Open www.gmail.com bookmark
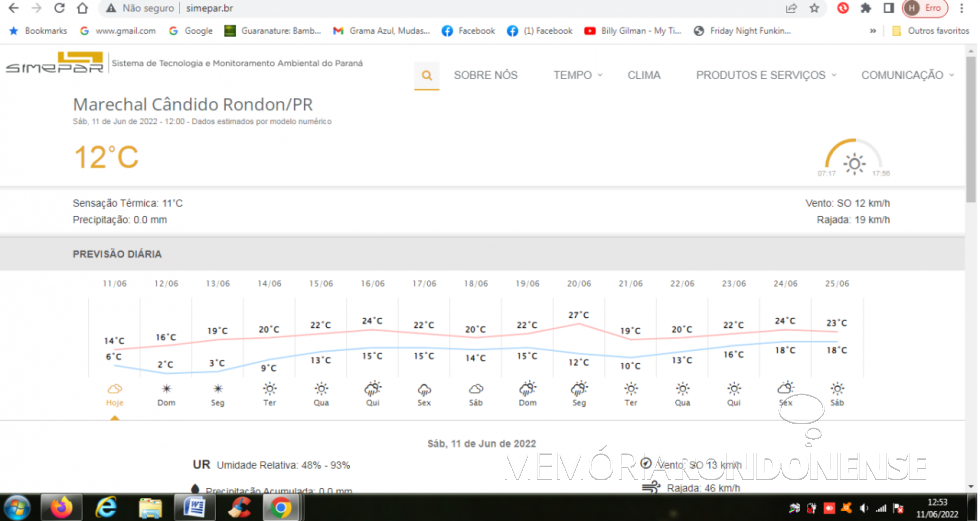This screenshot has height=521, width=980. pyautogui.click(x=118, y=31)
